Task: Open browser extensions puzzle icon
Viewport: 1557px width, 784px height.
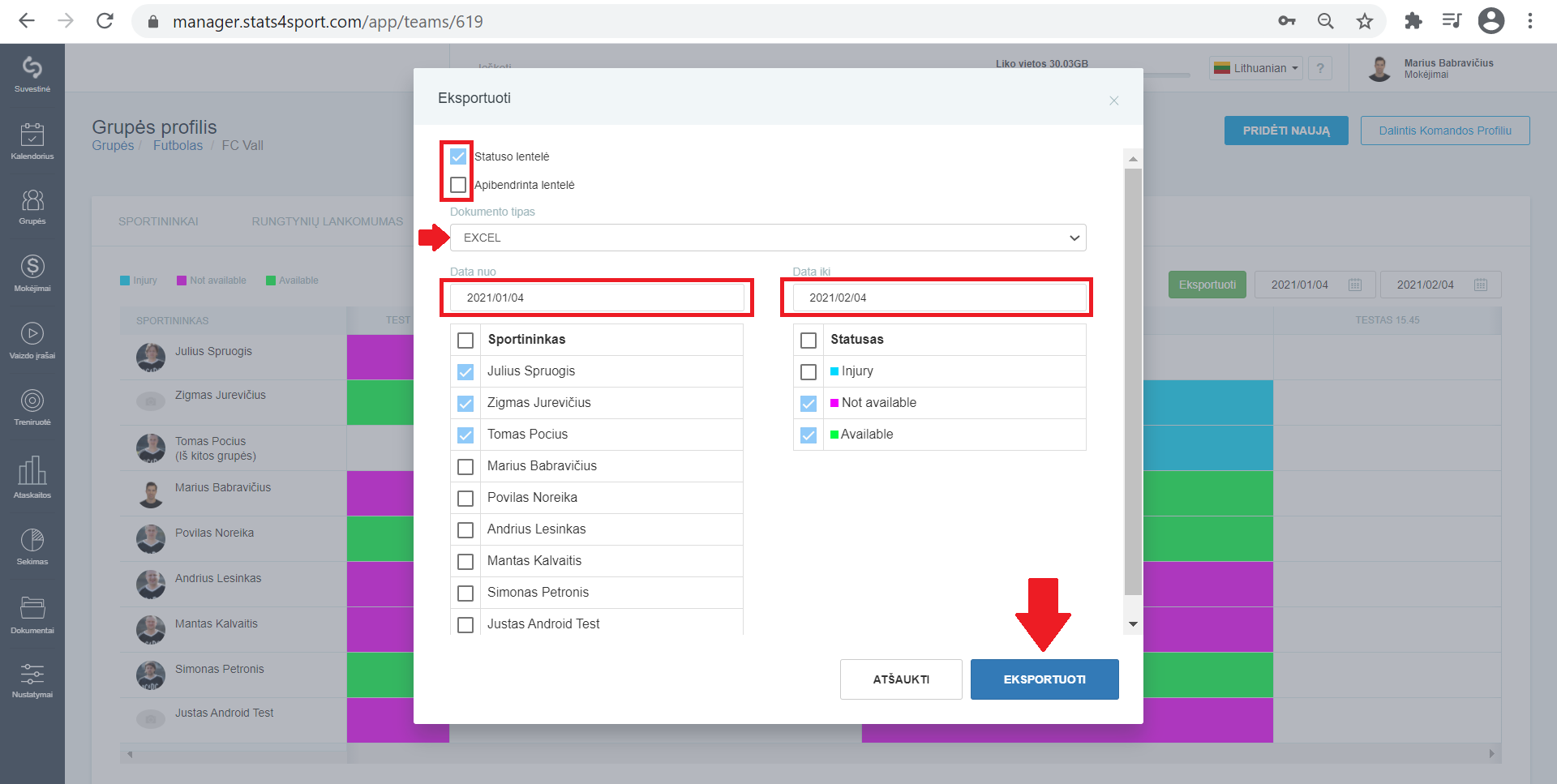Action: pyautogui.click(x=1413, y=21)
